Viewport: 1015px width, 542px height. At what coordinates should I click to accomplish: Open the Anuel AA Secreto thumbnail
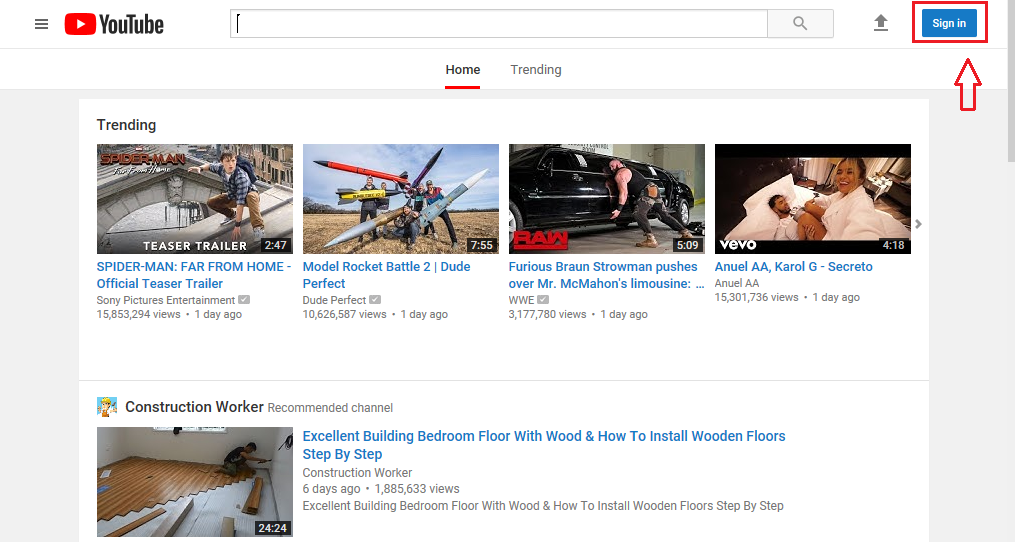tap(812, 199)
